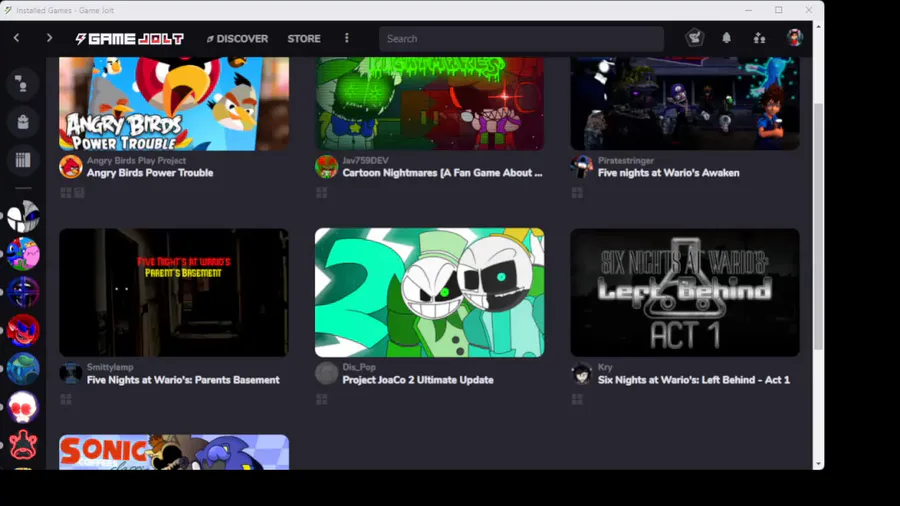
Task: Open Angry Birds Power Trouble thumbnail
Action: point(174,103)
